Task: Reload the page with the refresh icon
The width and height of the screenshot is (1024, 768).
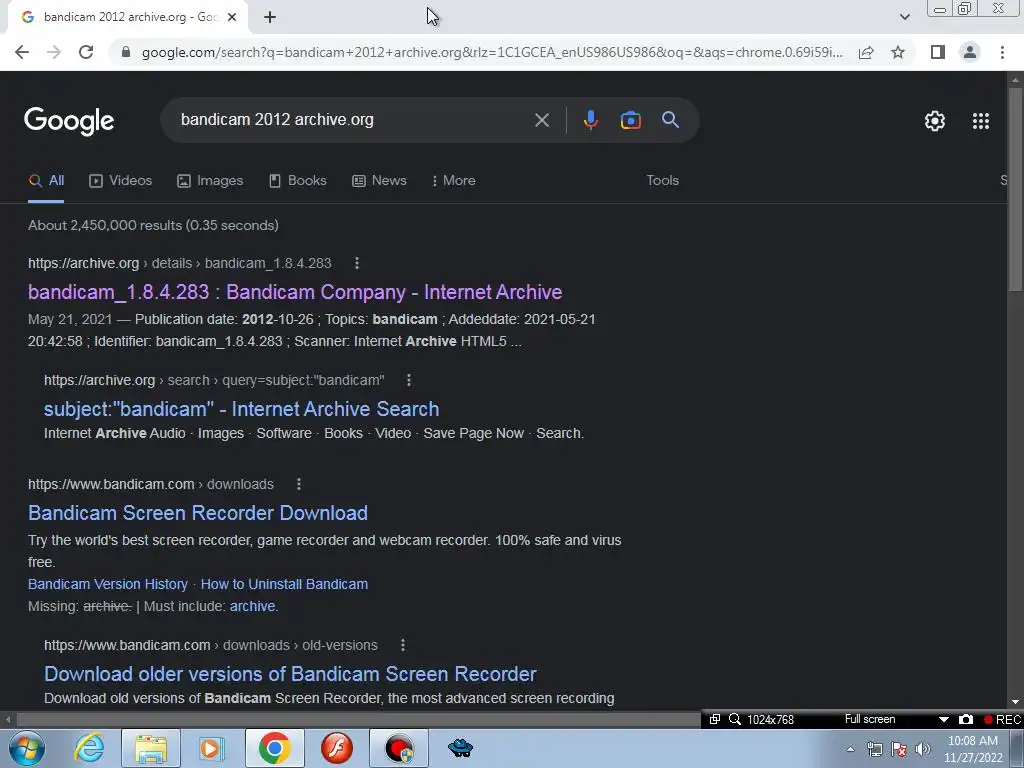Action: [x=86, y=52]
